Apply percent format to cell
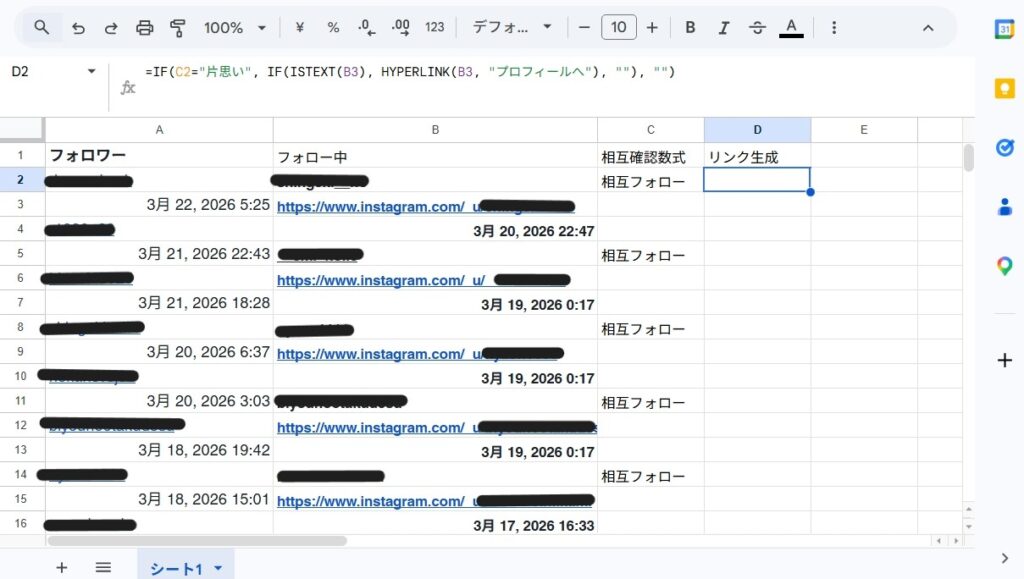The height and width of the screenshot is (579, 1024). [333, 28]
